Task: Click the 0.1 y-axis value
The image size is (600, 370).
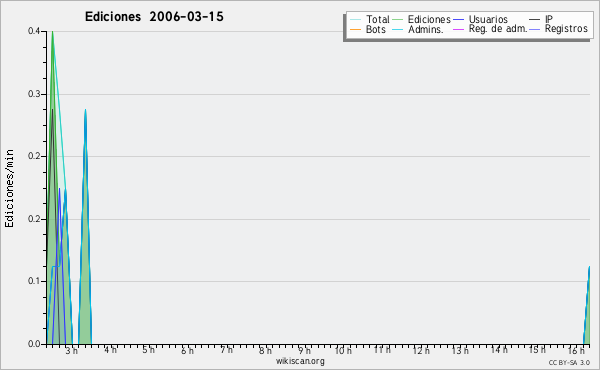Action: [34, 281]
